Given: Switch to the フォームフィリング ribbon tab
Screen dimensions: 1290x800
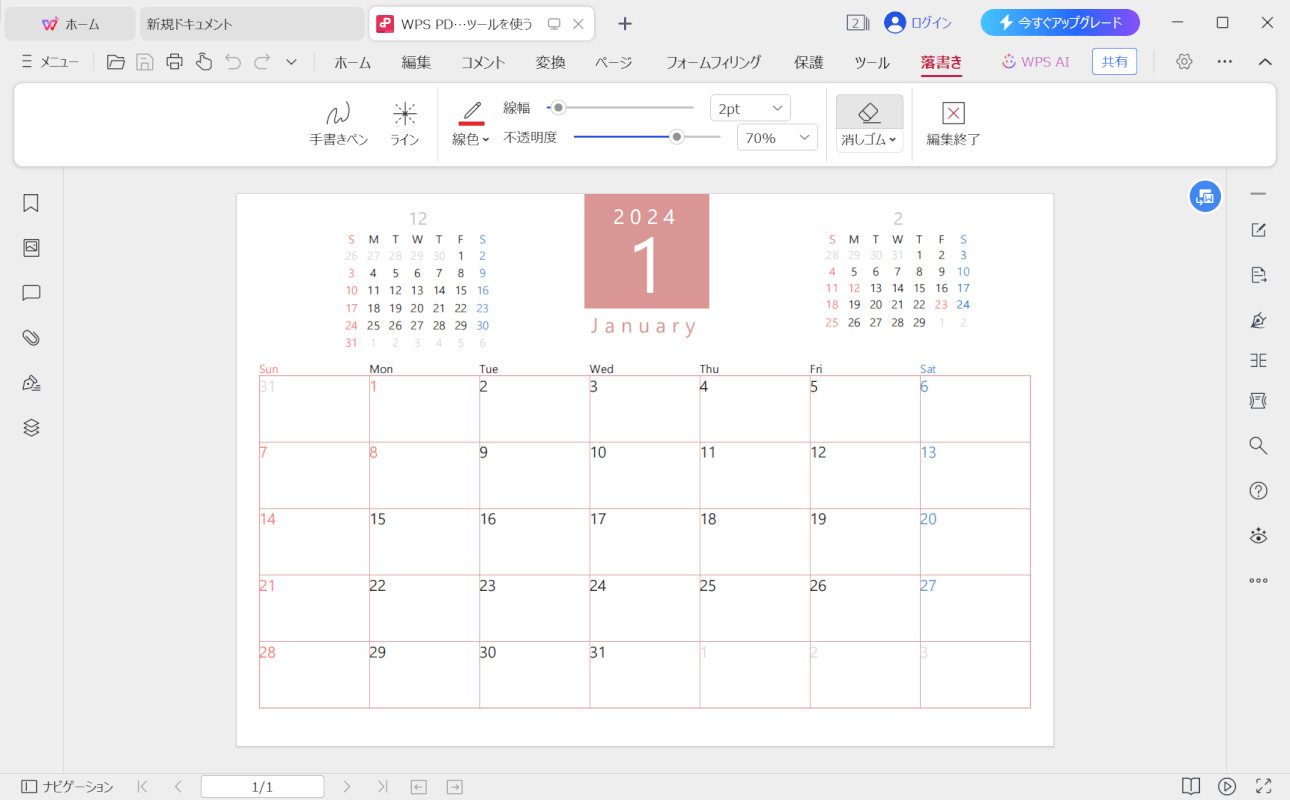Looking at the screenshot, I should pos(713,62).
